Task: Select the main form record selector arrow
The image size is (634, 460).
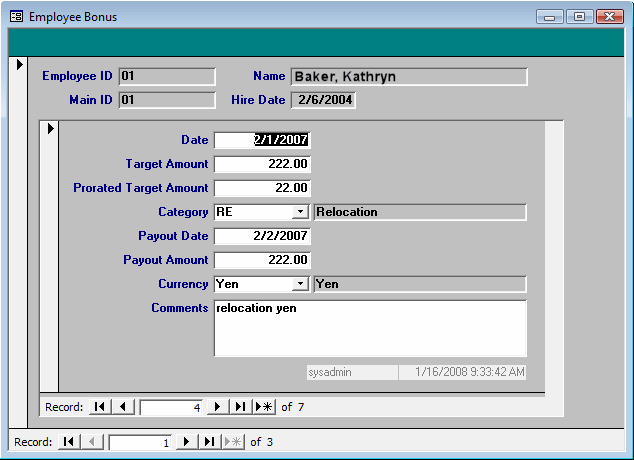Action: click(x=19, y=64)
